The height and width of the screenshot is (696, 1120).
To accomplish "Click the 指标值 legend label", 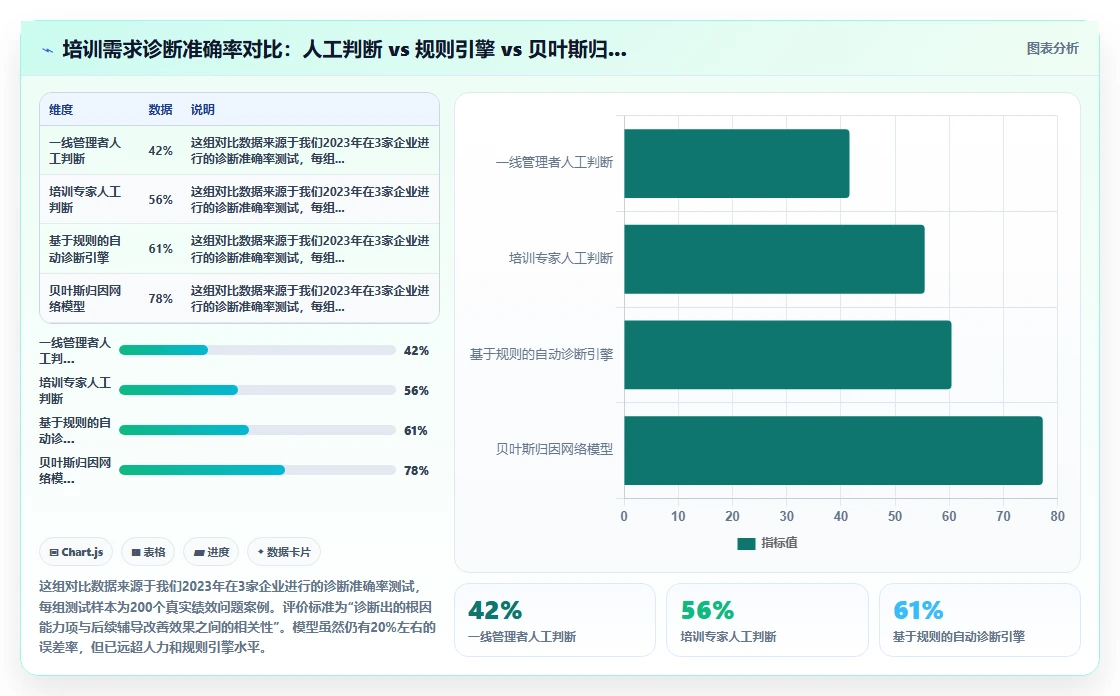I will 779,543.
